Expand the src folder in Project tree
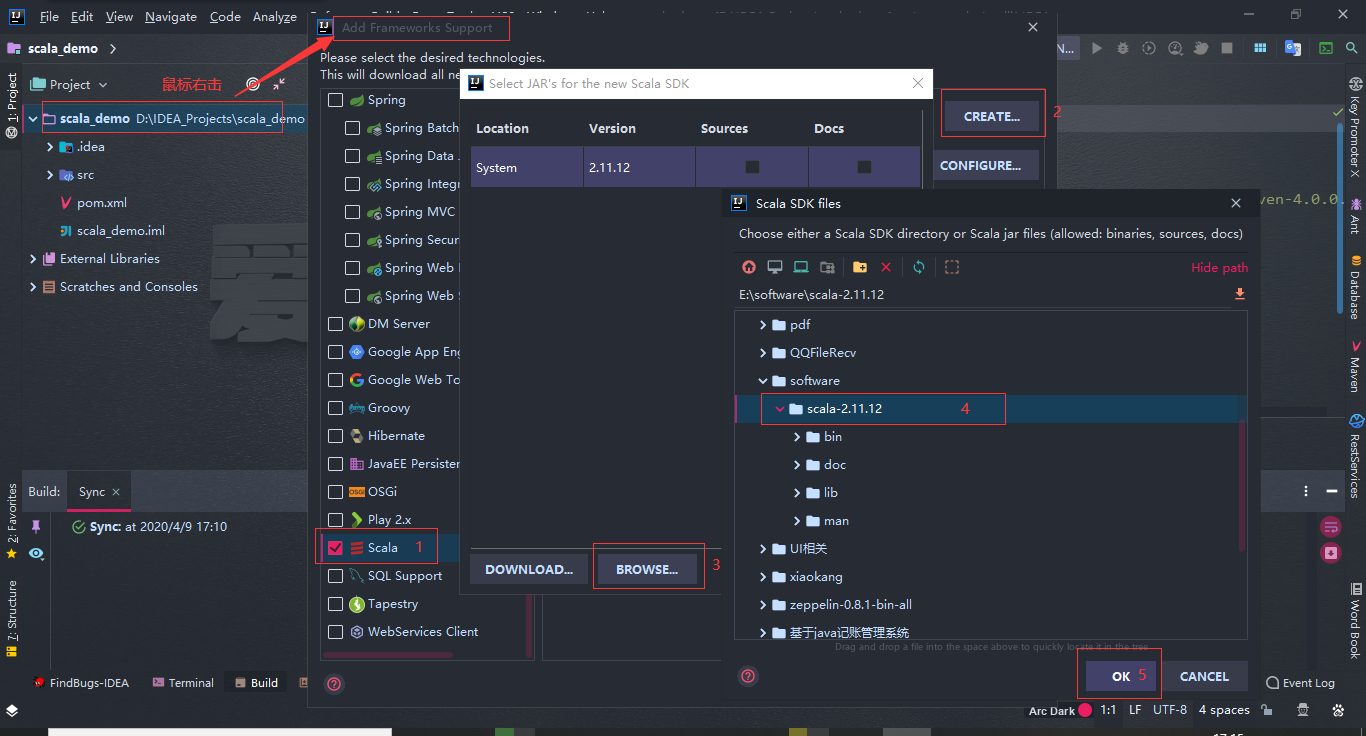1366x736 pixels. pos(50,175)
